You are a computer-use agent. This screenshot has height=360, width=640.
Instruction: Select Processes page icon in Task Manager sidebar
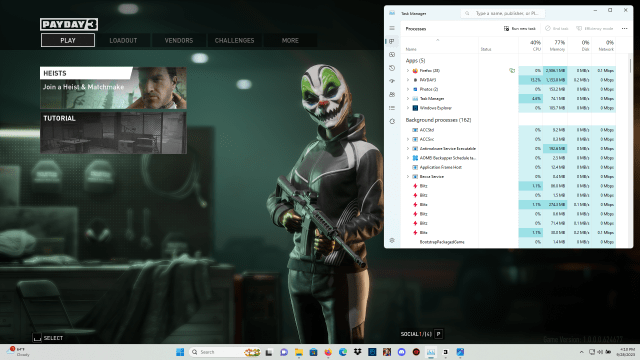coord(392,41)
